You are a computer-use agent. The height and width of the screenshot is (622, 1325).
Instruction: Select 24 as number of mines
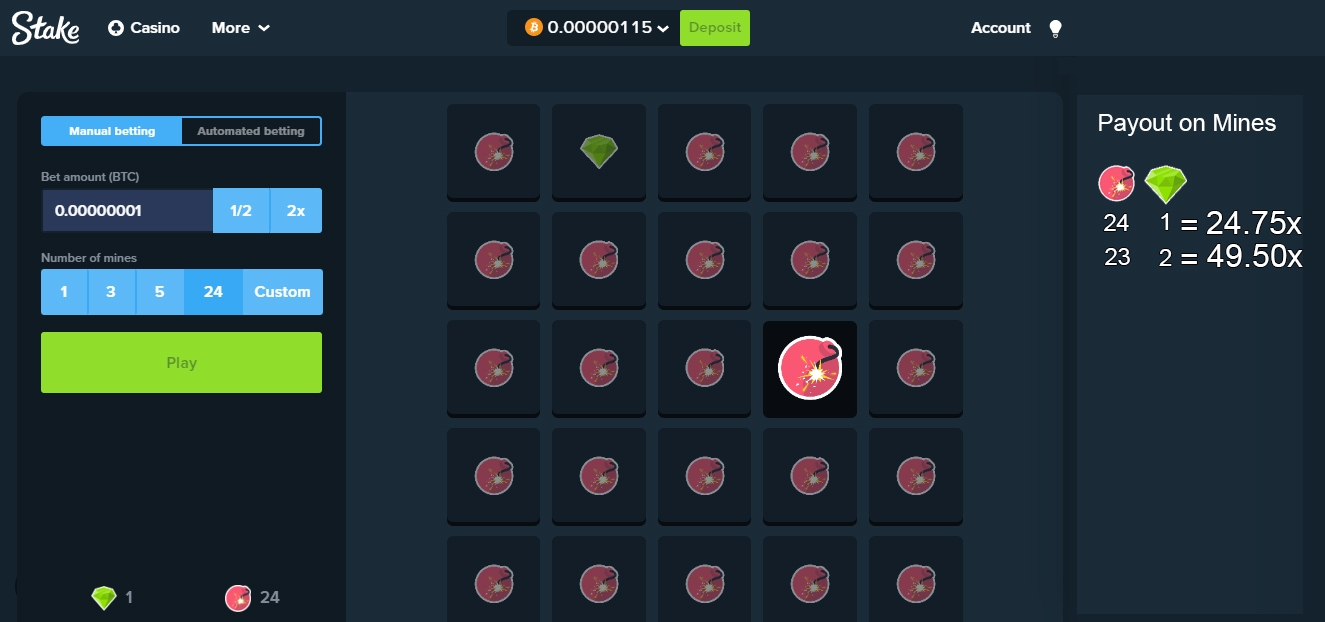pos(213,292)
